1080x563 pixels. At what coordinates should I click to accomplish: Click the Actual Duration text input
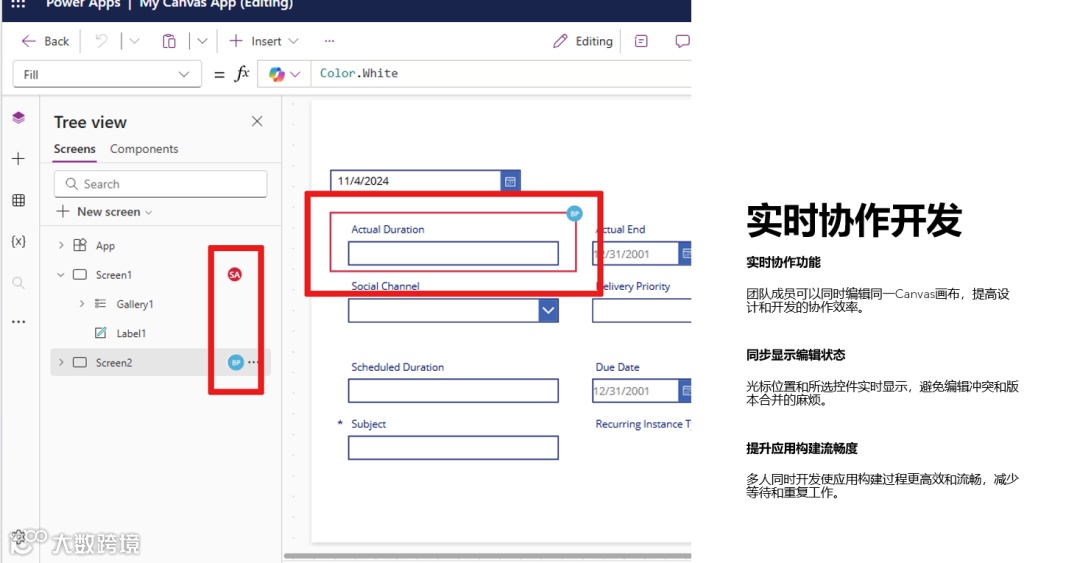tap(453, 253)
